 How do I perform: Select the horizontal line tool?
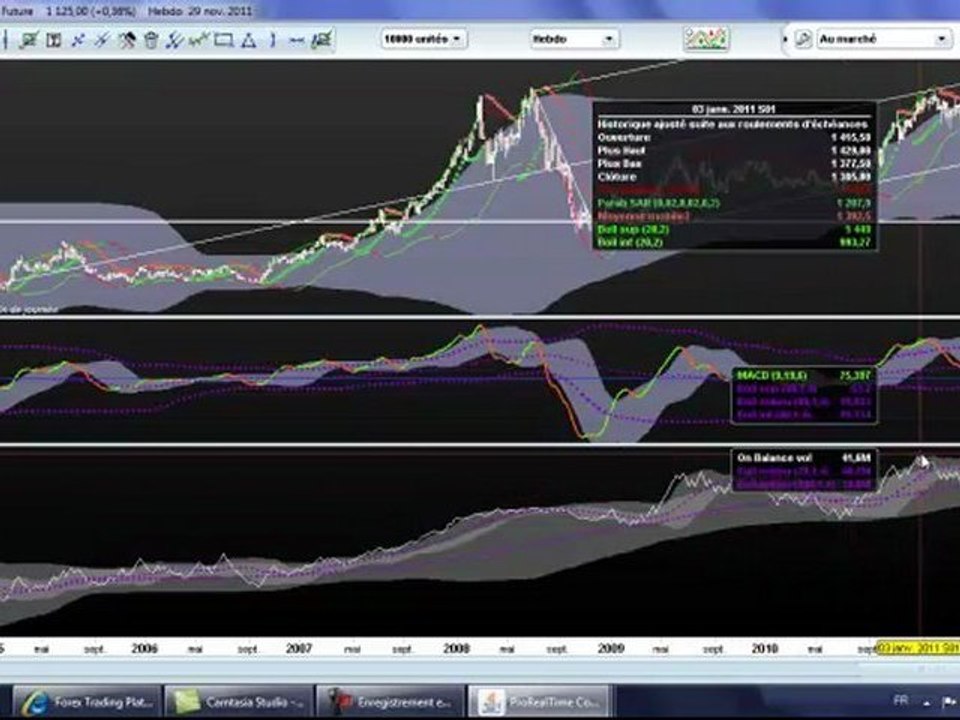[x=297, y=41]
